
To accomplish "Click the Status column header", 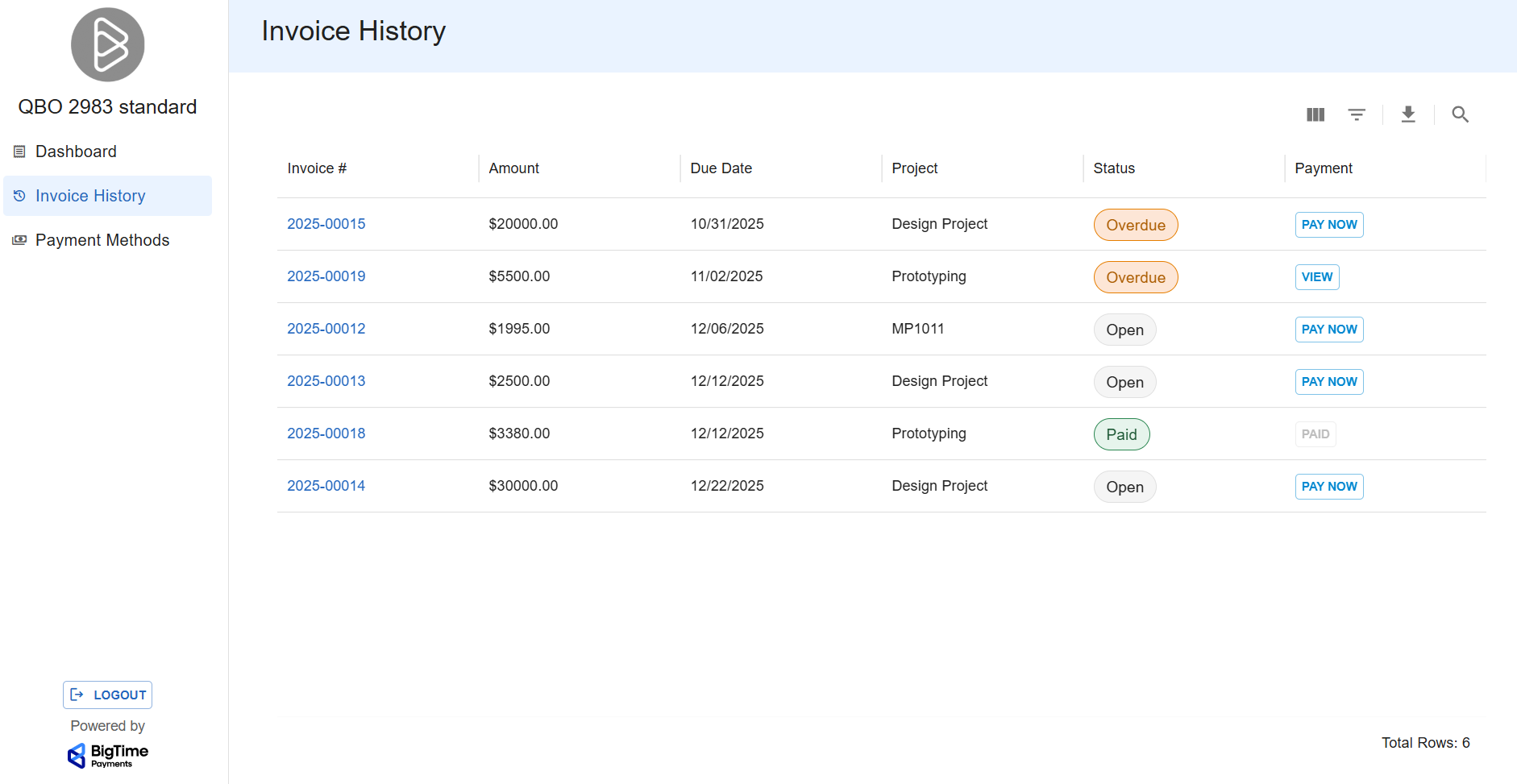I will [x=1113, y=168].
